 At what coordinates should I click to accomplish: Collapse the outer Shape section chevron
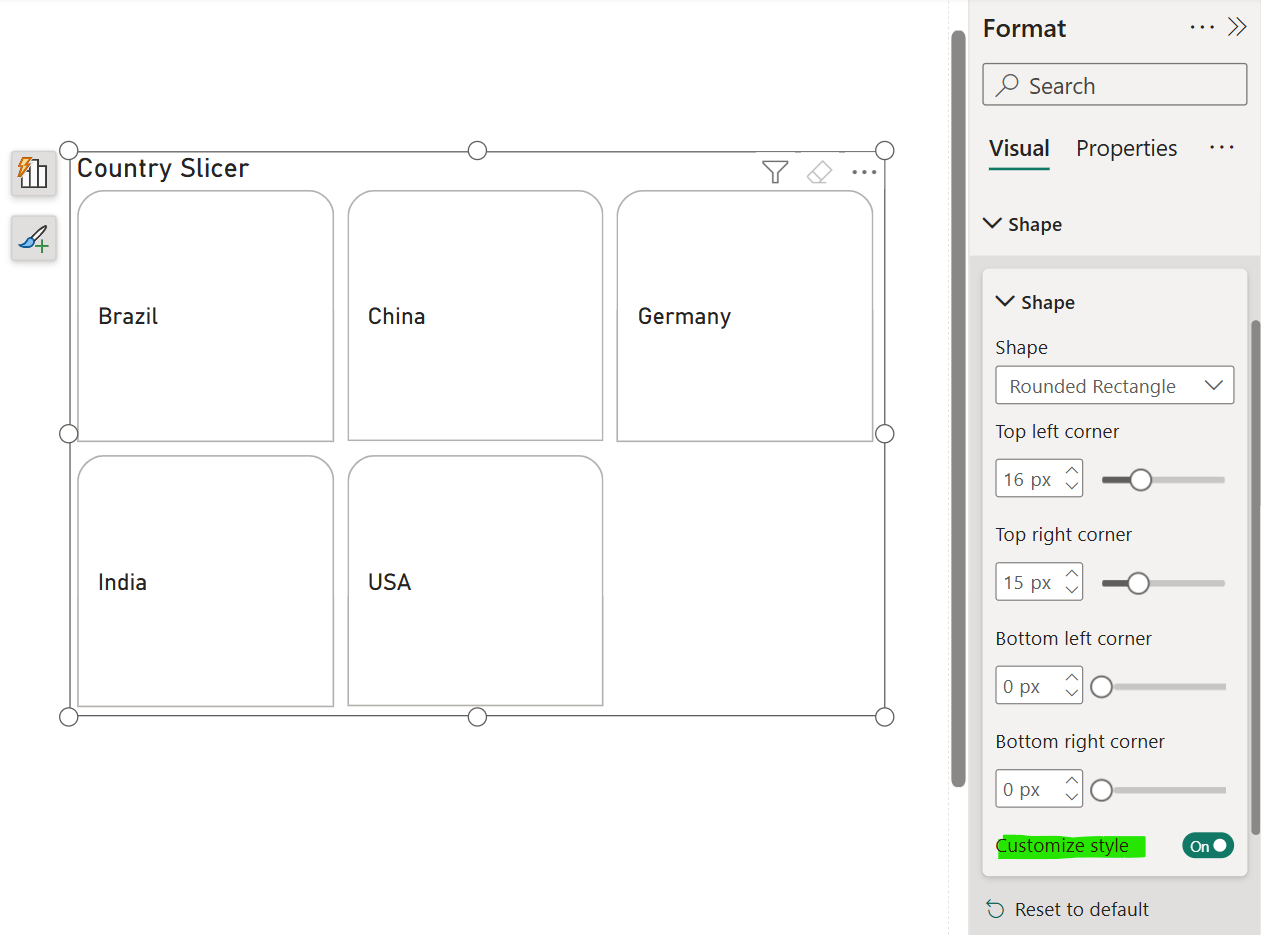993,224
